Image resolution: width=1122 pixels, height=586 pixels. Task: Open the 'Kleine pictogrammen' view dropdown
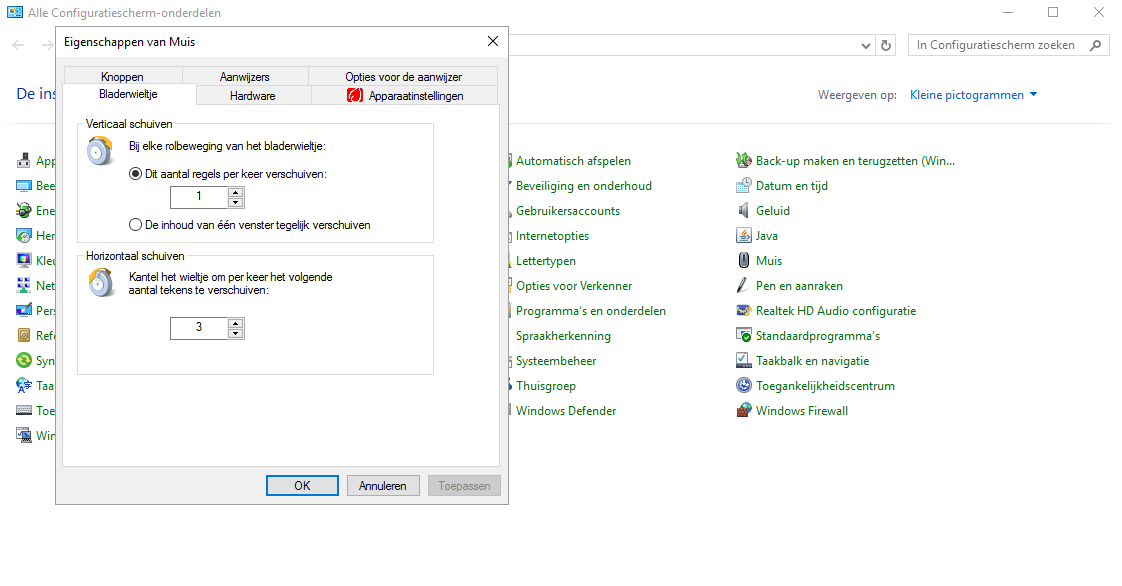973,95
